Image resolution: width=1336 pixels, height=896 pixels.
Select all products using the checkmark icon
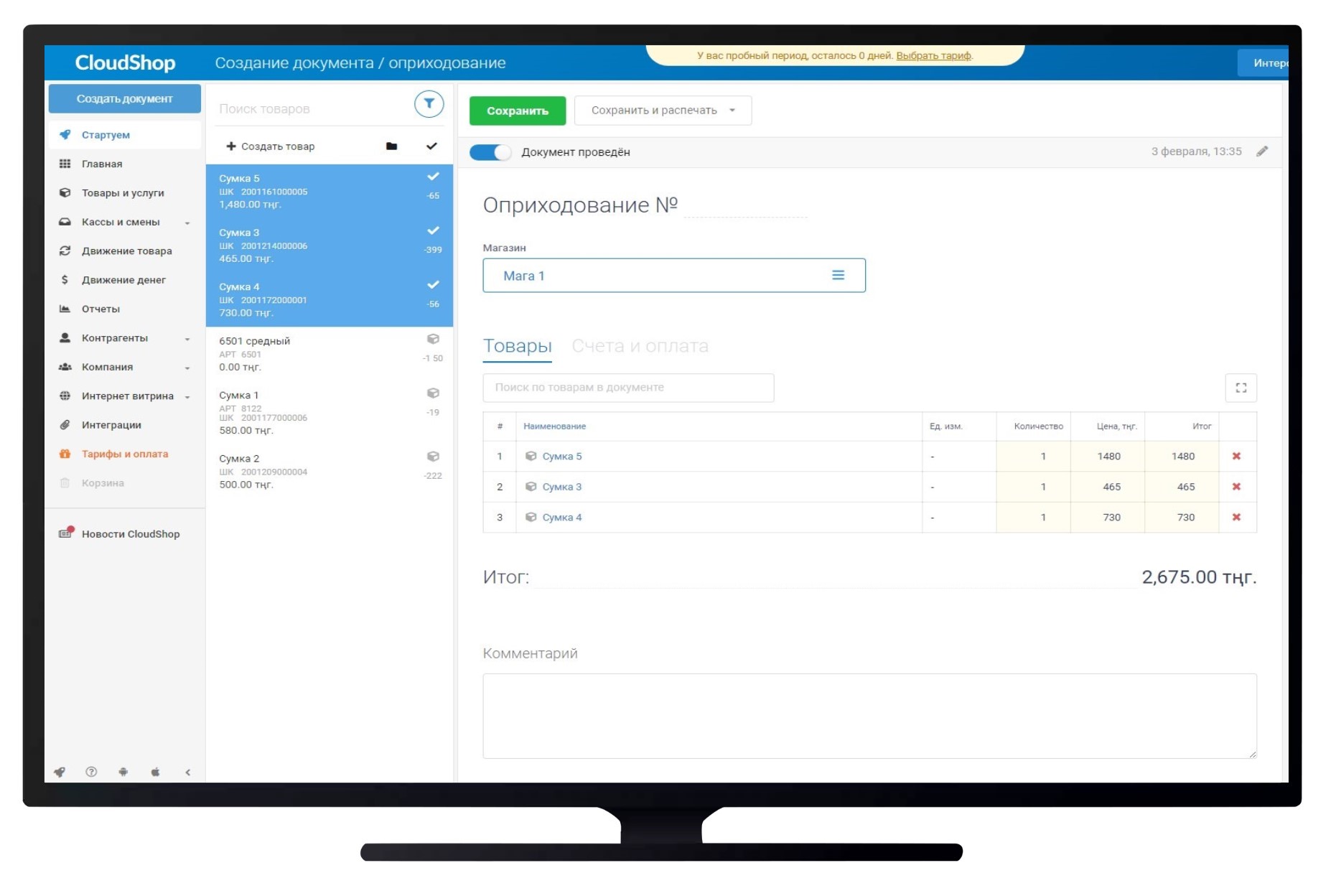[x=431, y=146]
